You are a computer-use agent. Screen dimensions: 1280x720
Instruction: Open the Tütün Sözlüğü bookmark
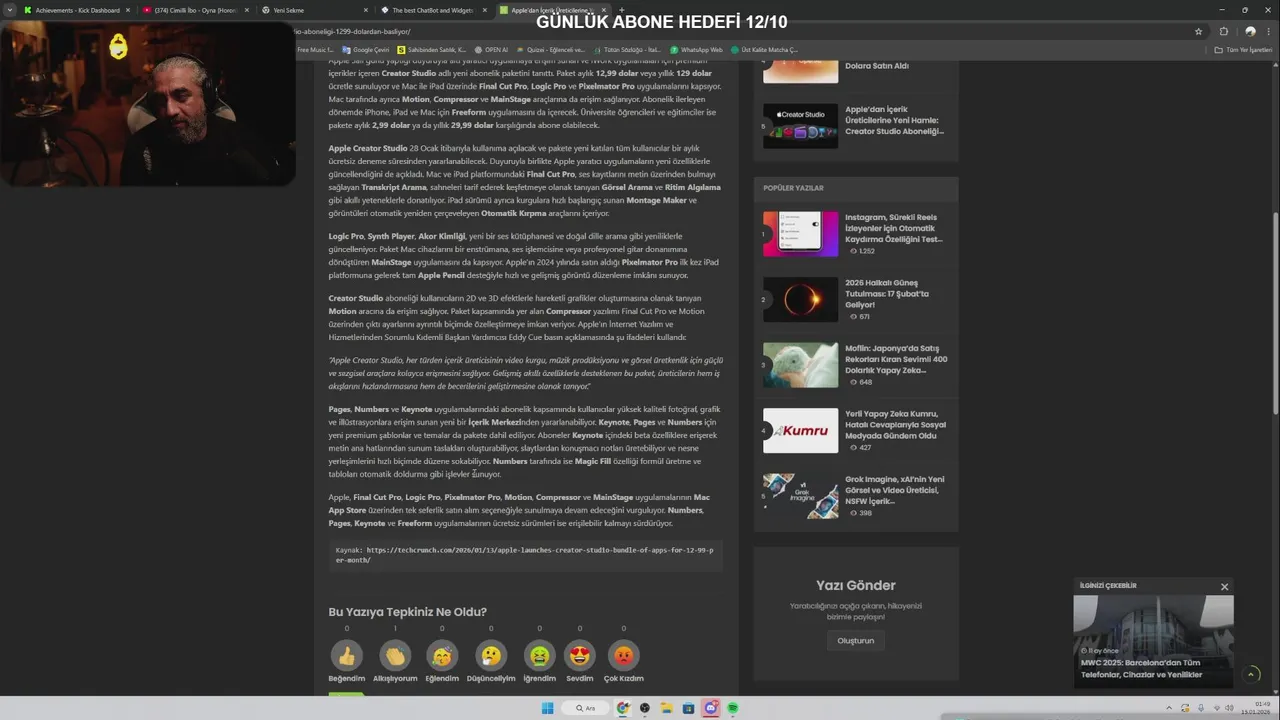(x=627, y=49)
